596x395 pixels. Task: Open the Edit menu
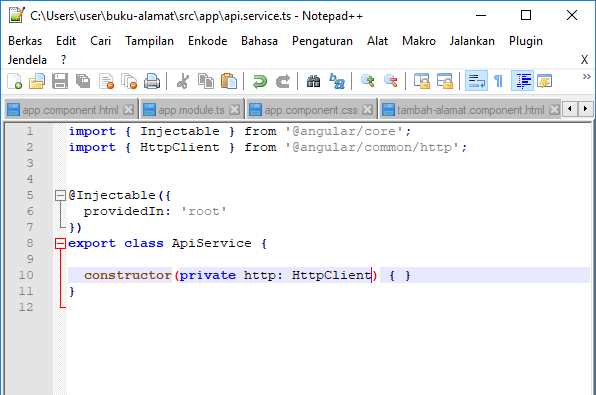click(66, 41)
